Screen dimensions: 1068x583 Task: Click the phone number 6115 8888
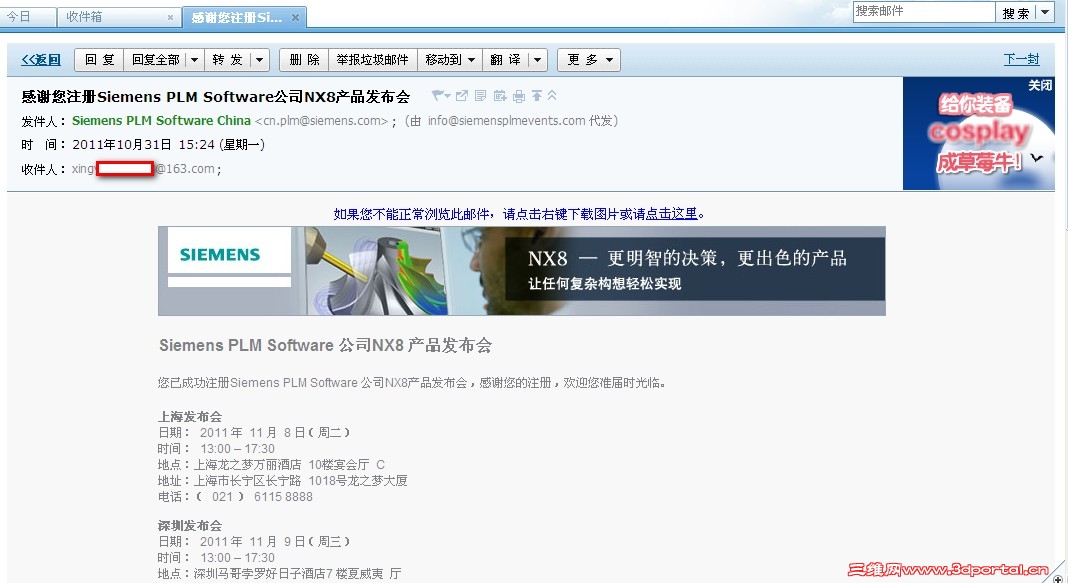(x=283, y=497)
